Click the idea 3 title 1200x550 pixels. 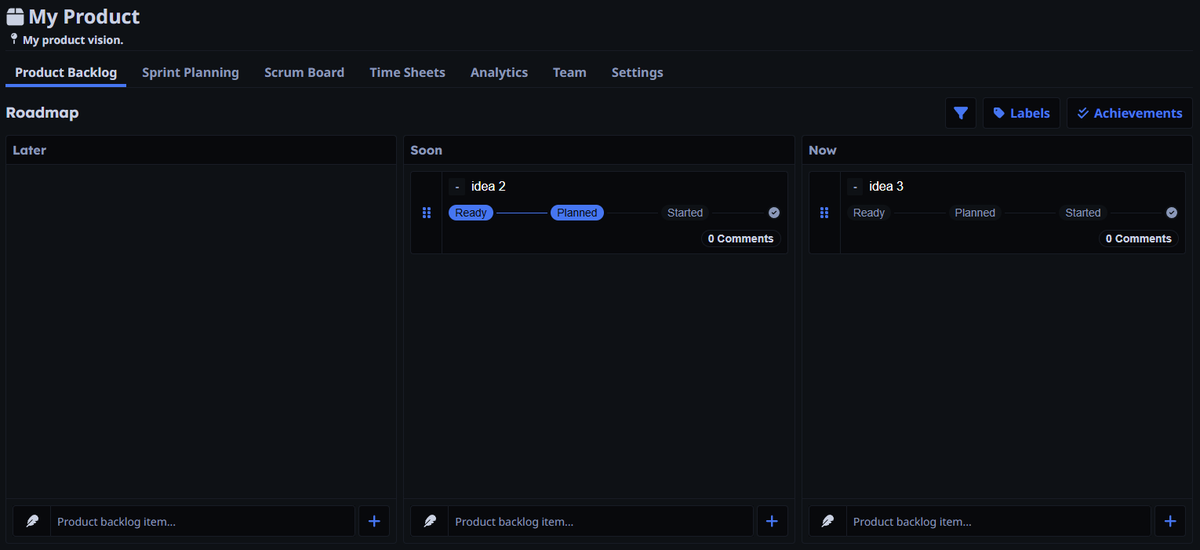(x=886, y=186)
